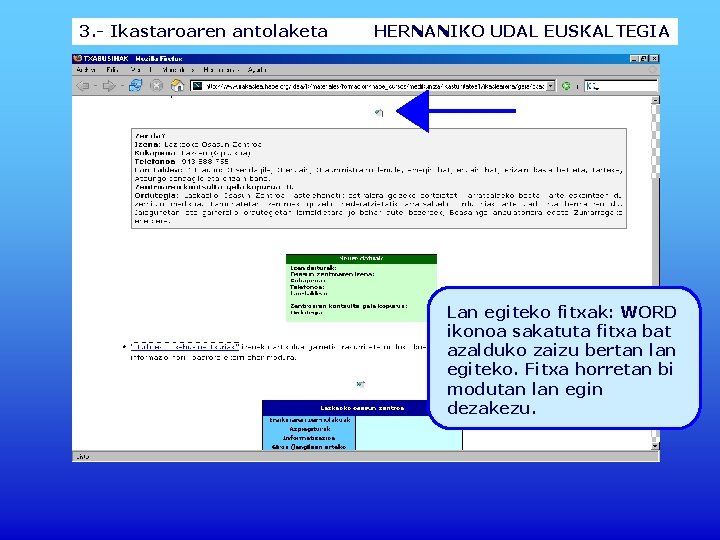Viewport: 720px width, 540px height.
Task: Go to the Home page
Action: point(177,85)
